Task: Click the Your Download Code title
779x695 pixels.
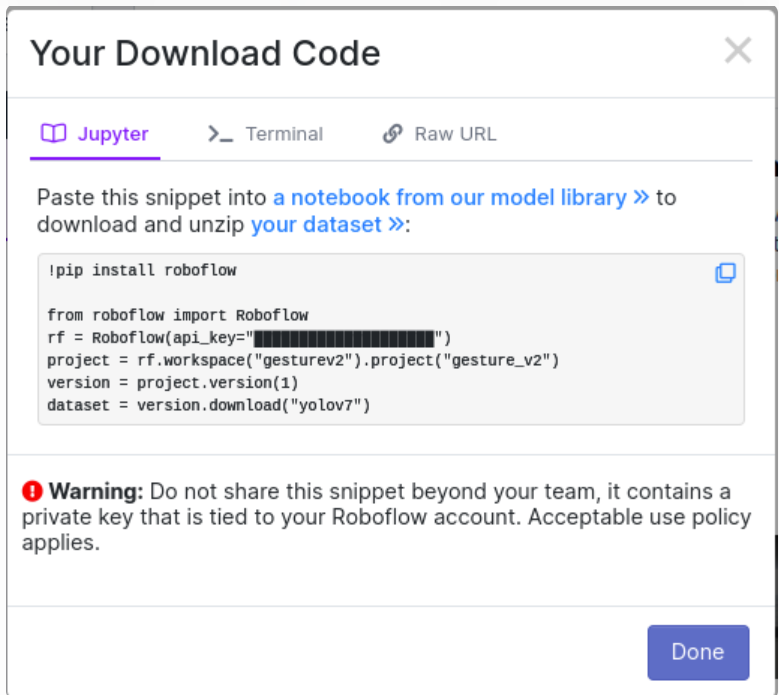Action: pos(205,53)
